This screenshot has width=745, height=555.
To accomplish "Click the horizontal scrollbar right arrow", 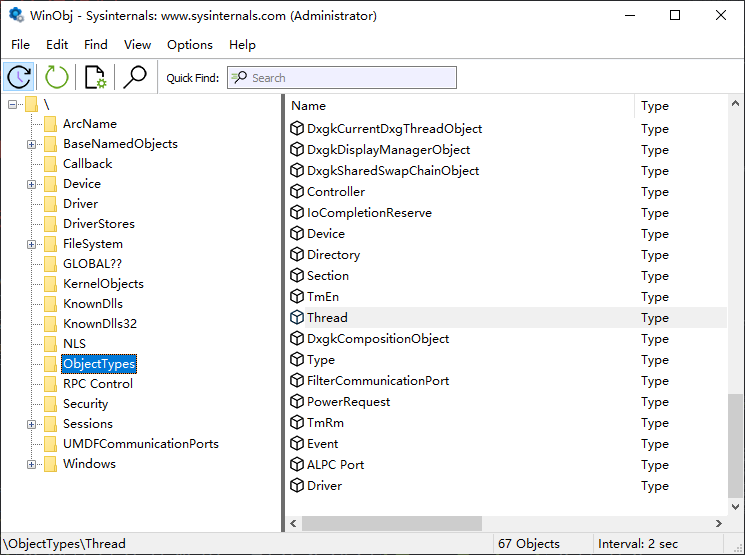I will tap(719, 524).
